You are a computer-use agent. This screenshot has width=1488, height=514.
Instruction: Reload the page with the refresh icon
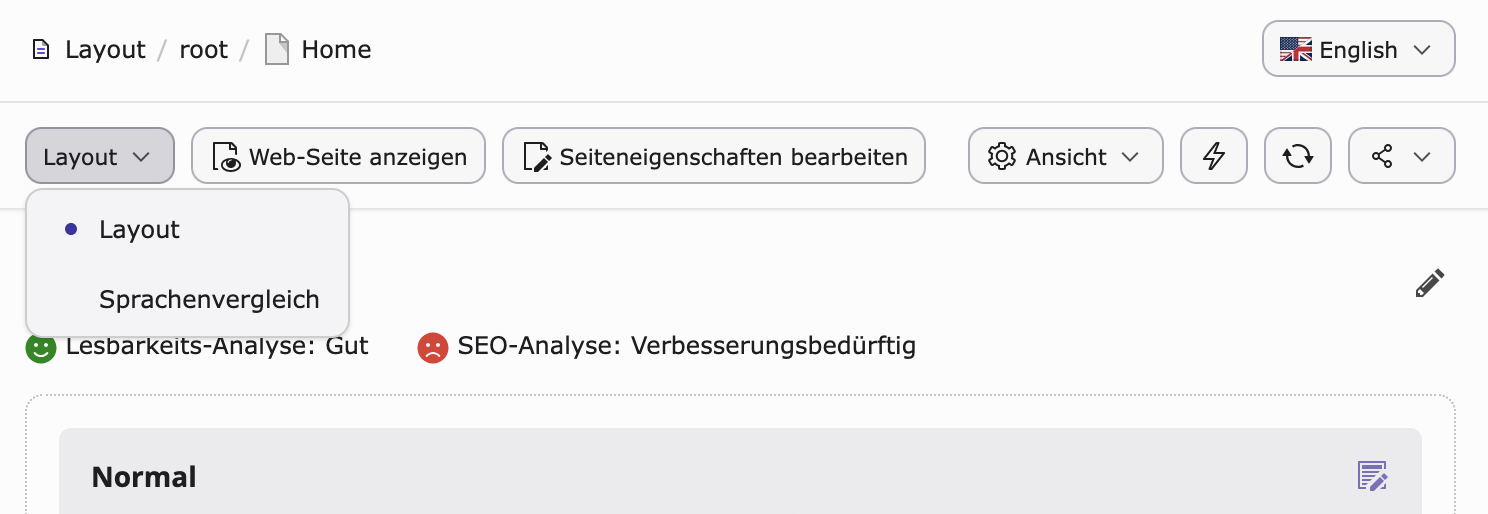[x=1298, y=156]
